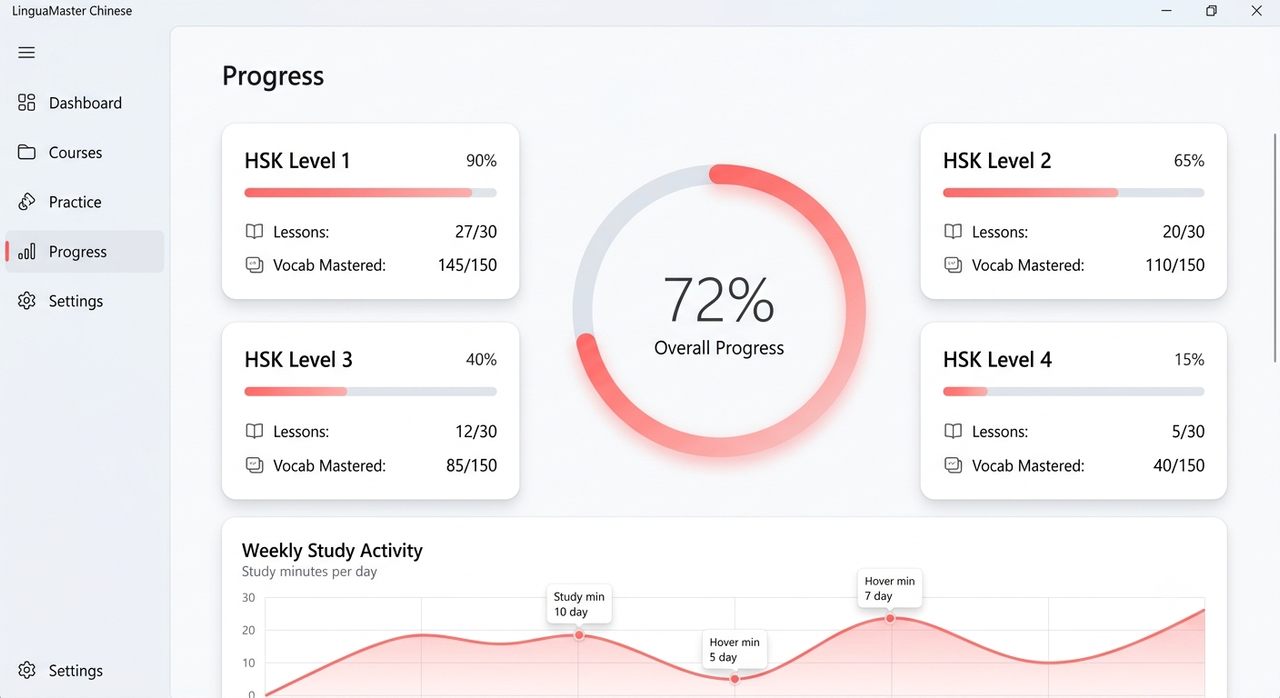
Task: Click the Vocab Mastered icon in HSK Level 3
Action: [x=254, y=465]
